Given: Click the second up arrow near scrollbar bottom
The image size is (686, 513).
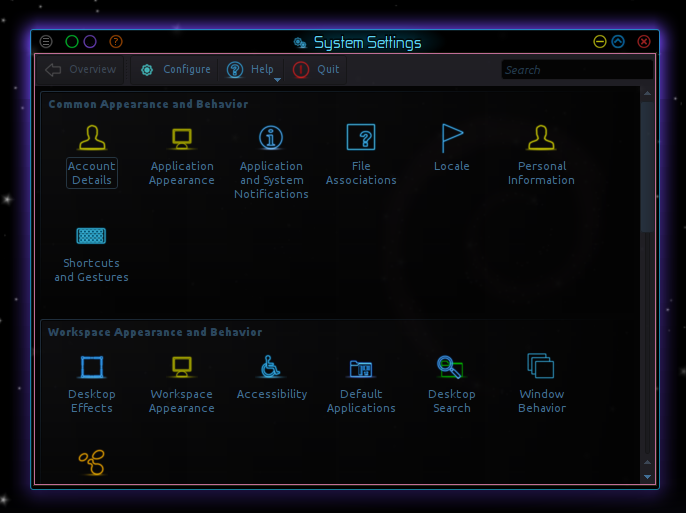Looking at the screenshot, I should (x=648, y=462).
